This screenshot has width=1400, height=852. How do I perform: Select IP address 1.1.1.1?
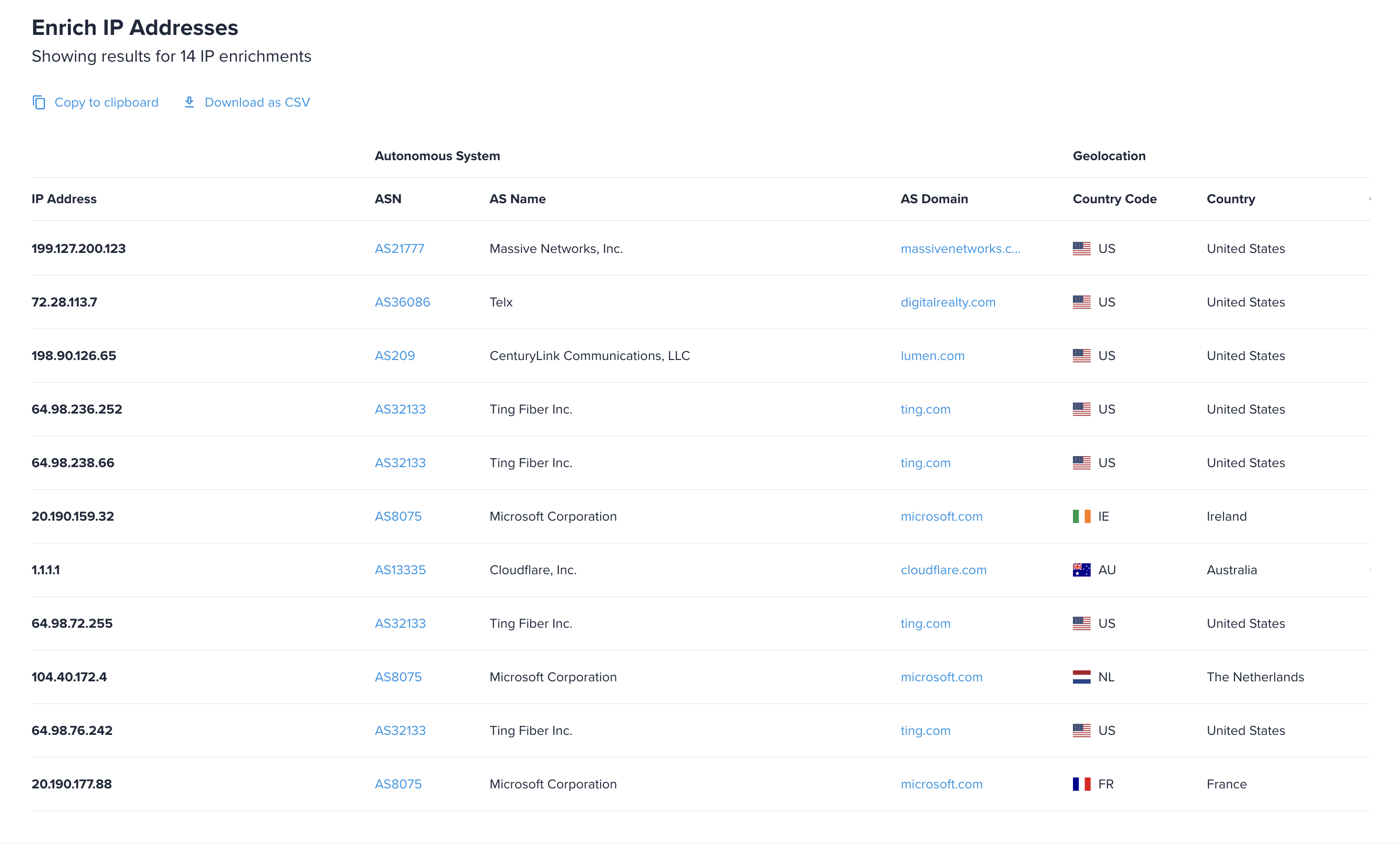45,570
